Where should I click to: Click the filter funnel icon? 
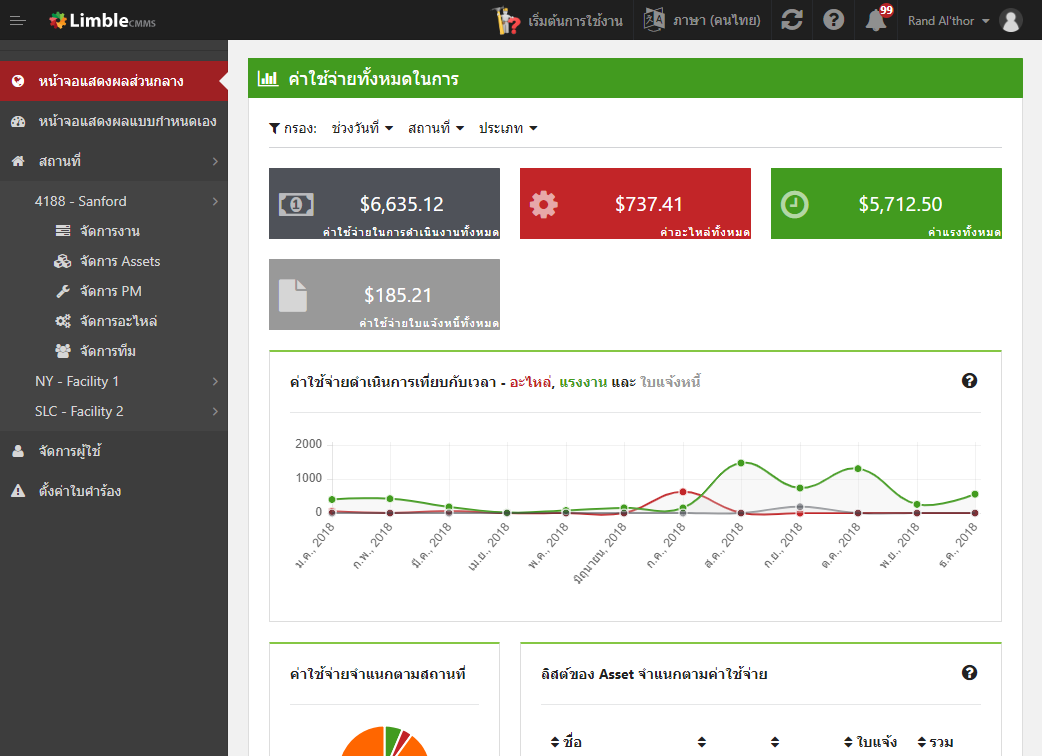coord(274,128)
